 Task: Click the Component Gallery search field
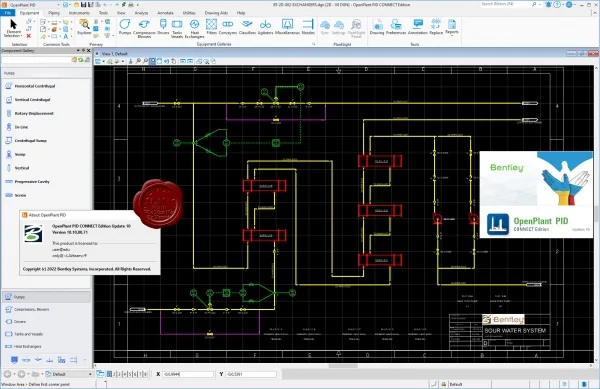point(36,60)
